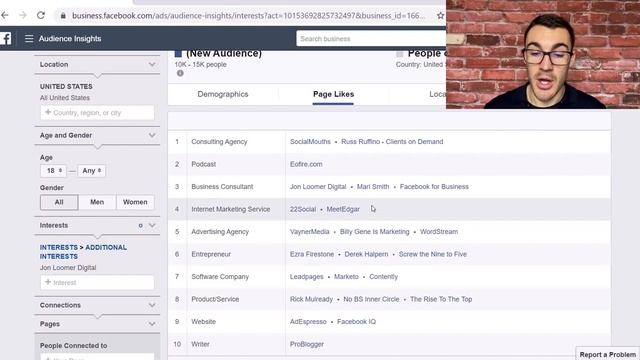
Task: Click the Country, region, or city field
Action: (x=97, y=113)
